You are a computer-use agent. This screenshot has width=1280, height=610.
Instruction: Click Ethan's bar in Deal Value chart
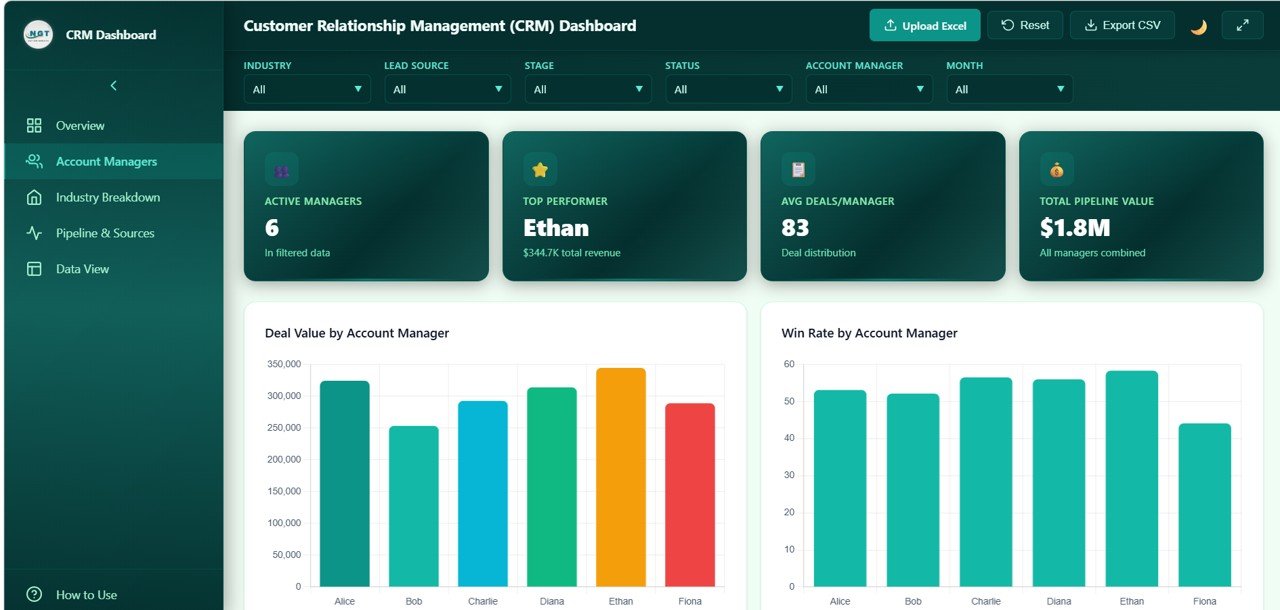point(620,480)
